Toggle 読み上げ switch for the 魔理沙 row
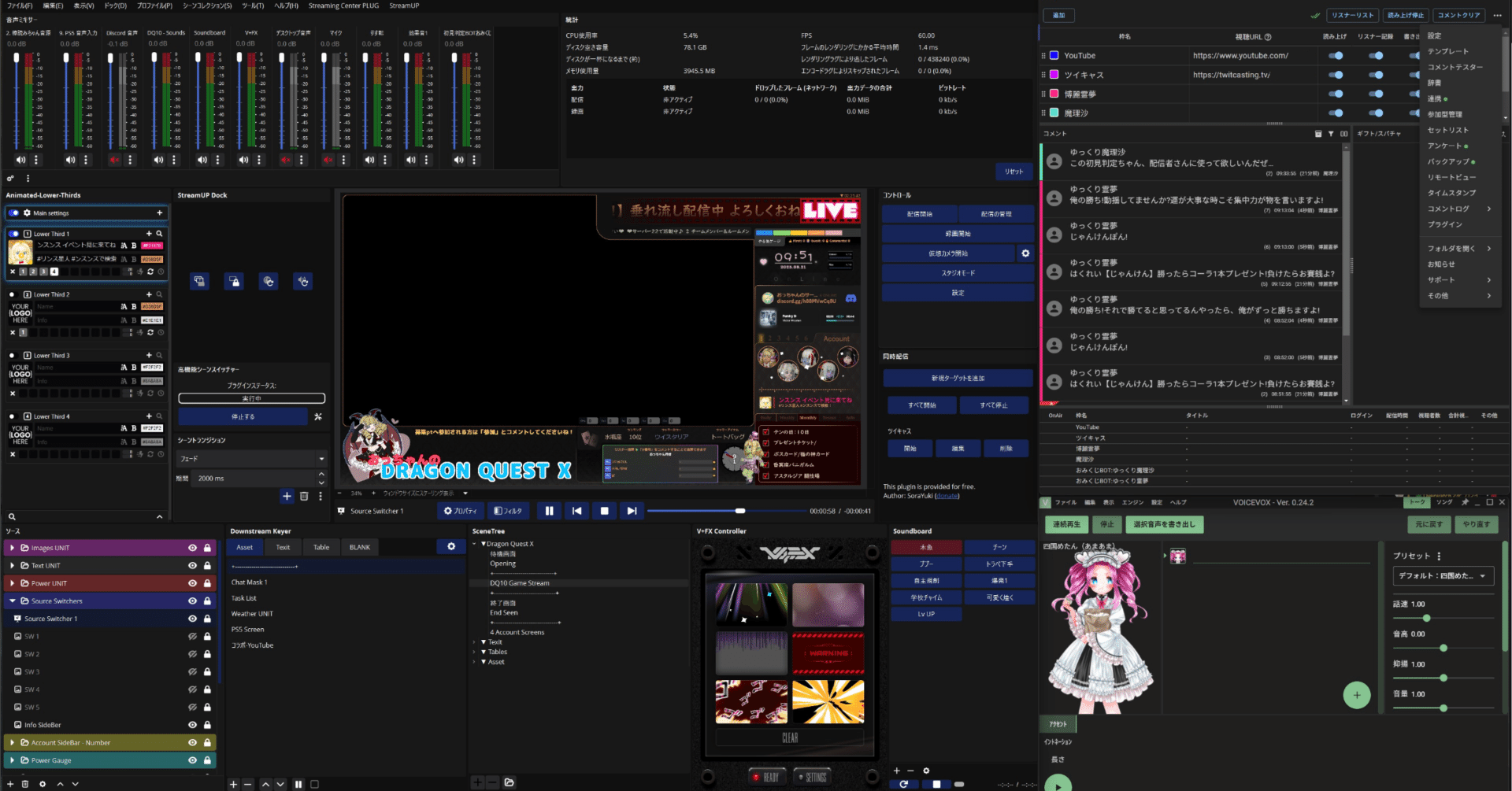Viewport: 1512px width, 791px height. 1336,113
